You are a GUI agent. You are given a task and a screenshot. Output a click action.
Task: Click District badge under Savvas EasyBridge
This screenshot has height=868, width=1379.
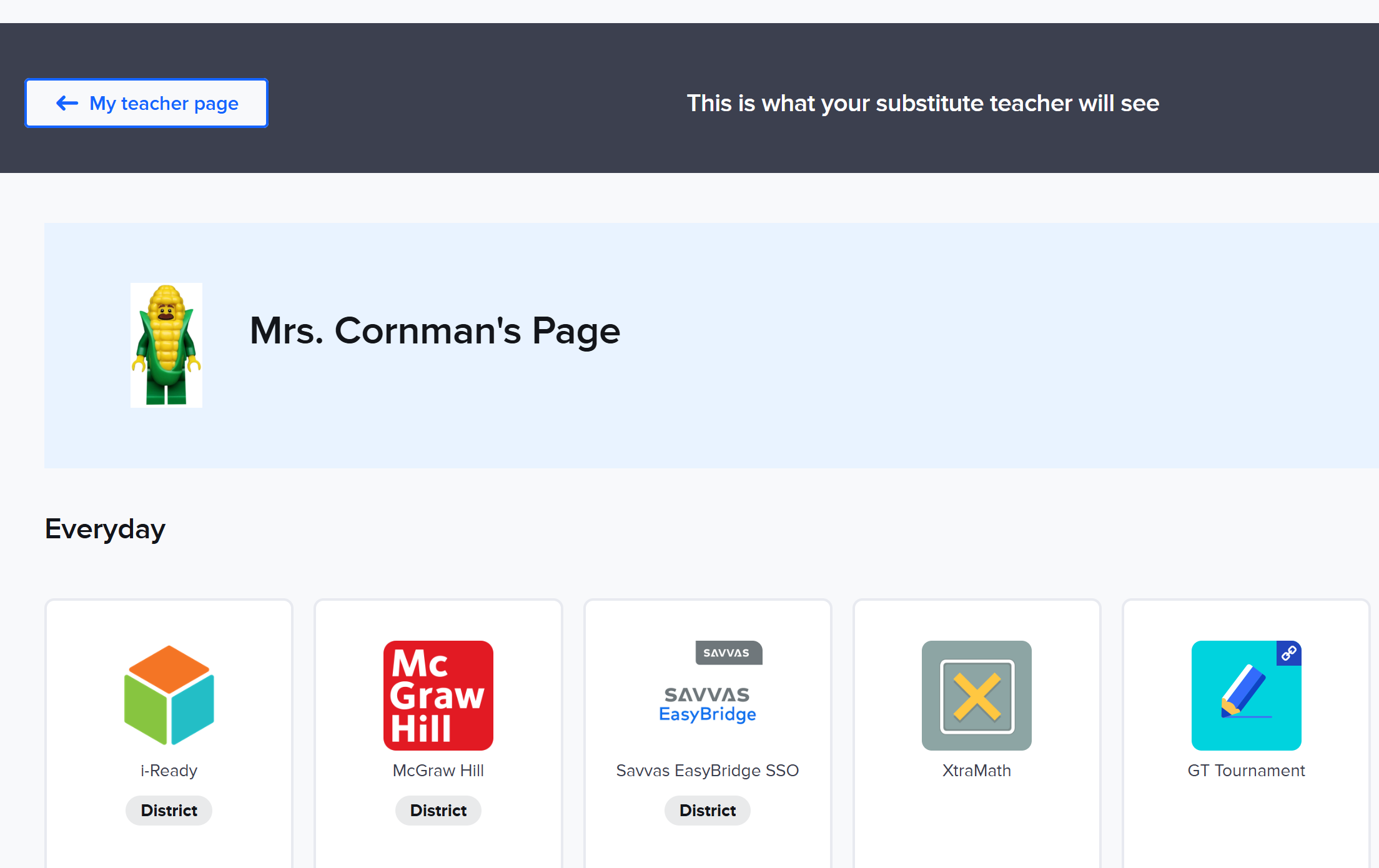click(708, 811)
